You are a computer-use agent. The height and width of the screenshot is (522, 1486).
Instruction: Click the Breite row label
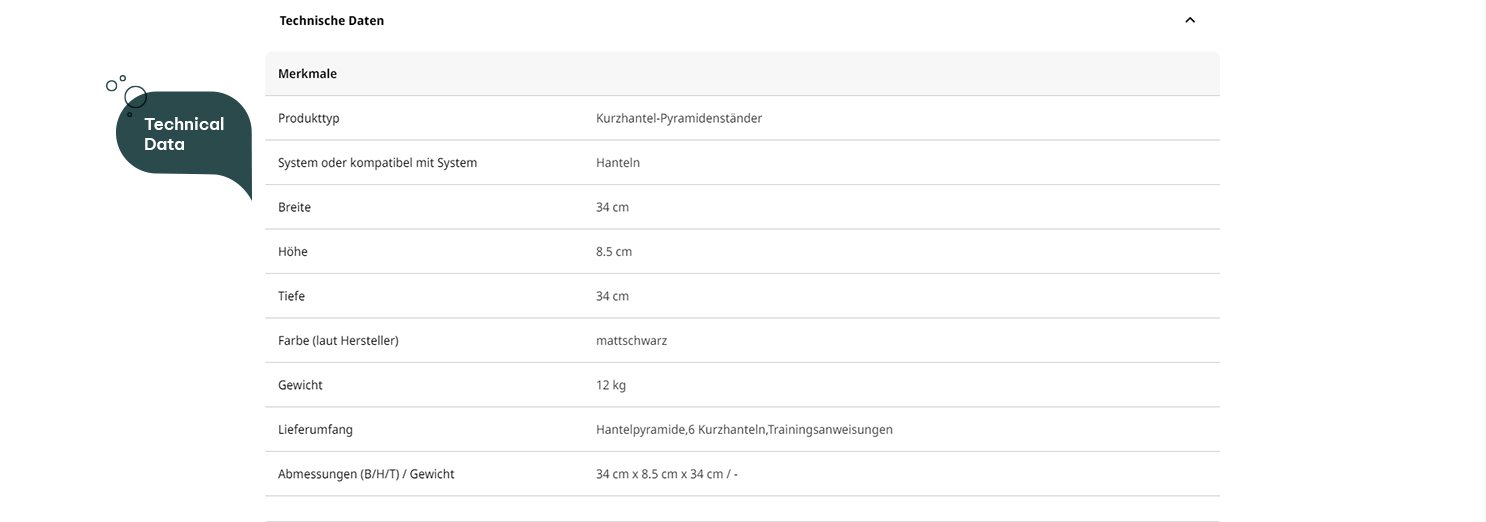[294, 207]
